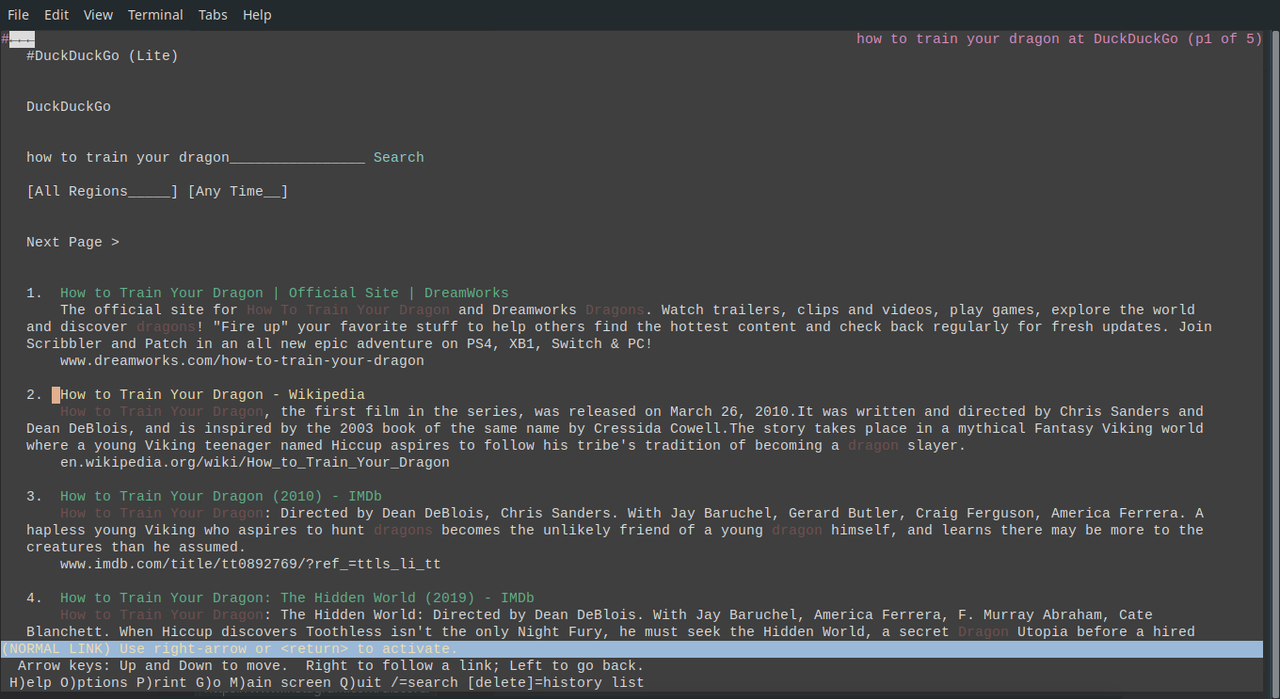Click the Arrow keys help line

(331, 666)
